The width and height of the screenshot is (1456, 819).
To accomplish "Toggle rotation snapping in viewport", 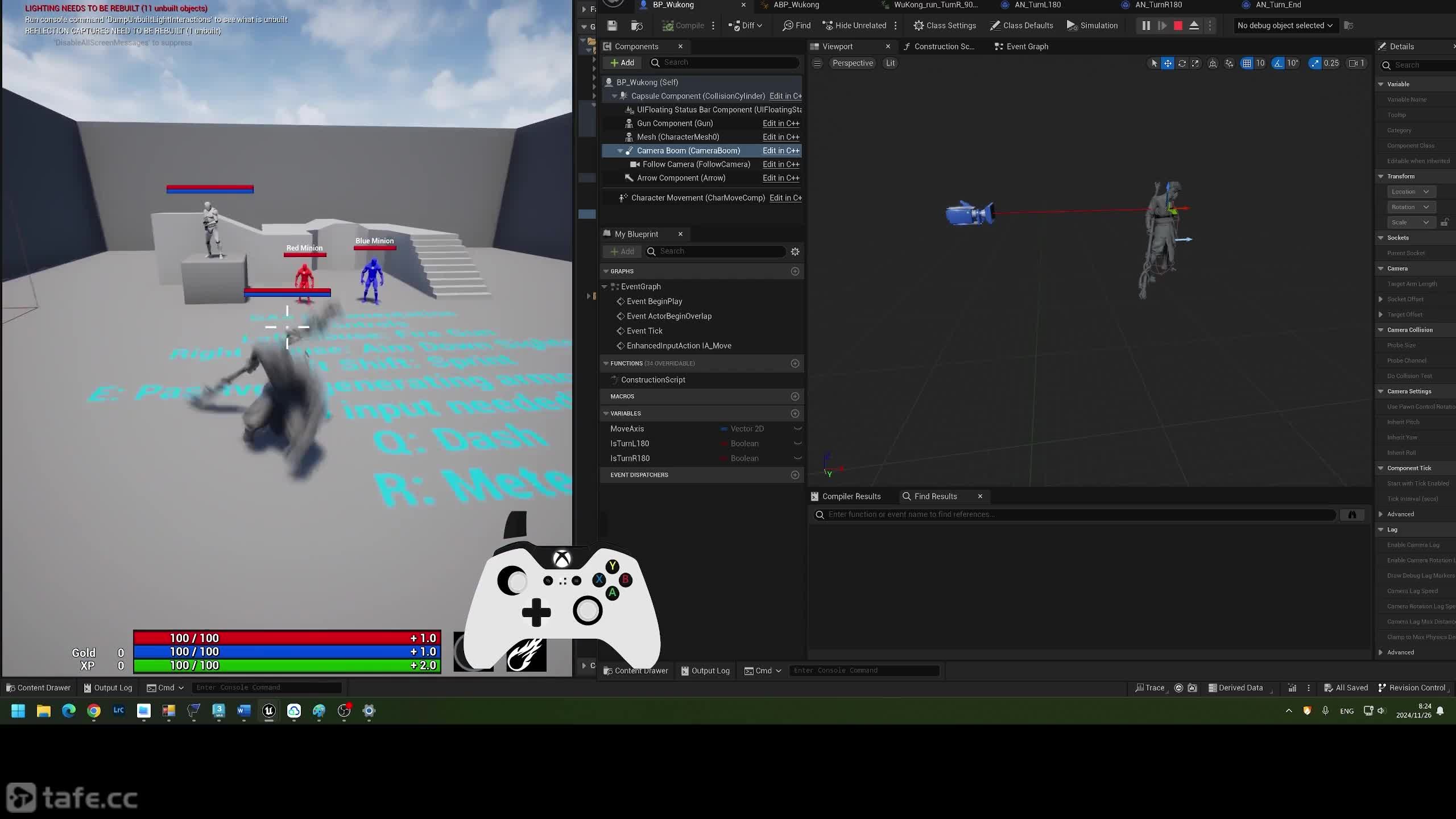I will [1278, 63].
